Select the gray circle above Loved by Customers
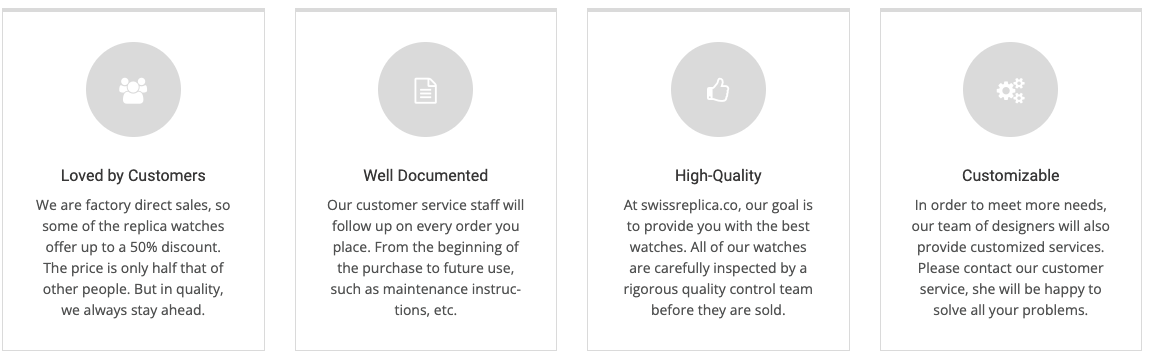Screen dimensions: 1153x362 pyautogui.click(x=133, y=90)
